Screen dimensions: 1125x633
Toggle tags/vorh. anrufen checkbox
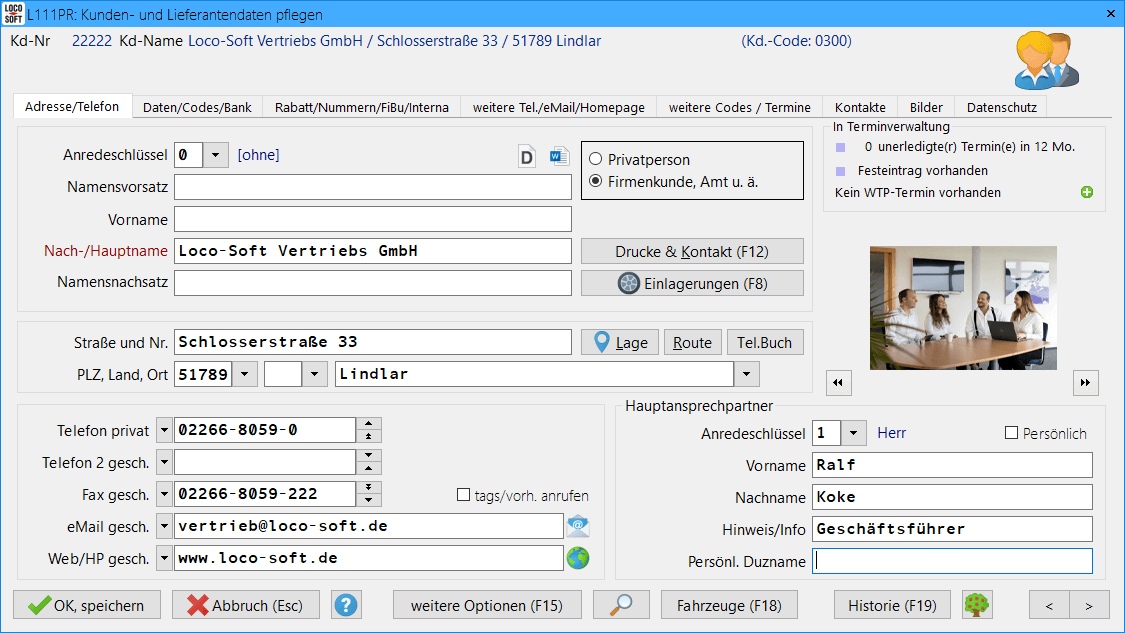point(463,495)
